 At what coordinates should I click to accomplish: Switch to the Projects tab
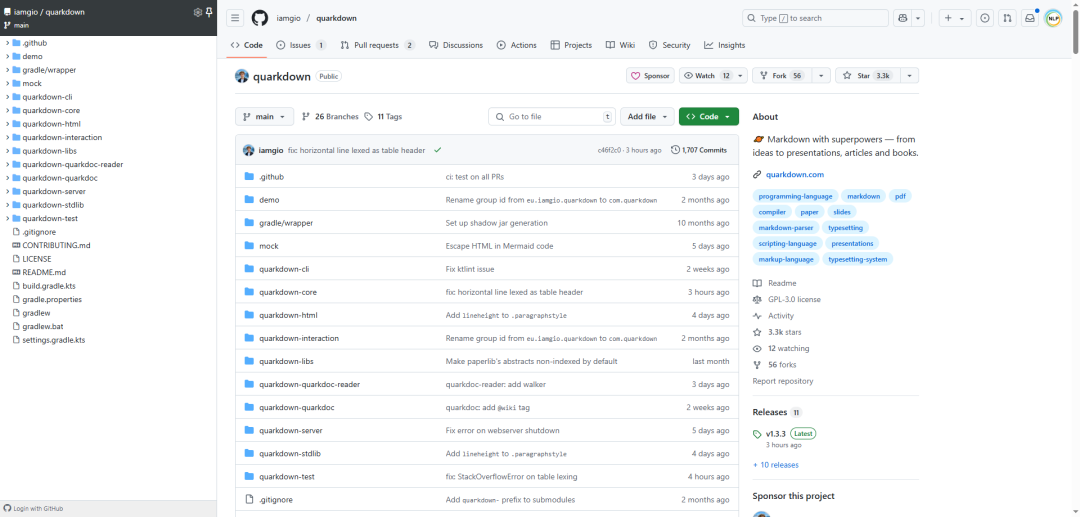coord(571,45)
